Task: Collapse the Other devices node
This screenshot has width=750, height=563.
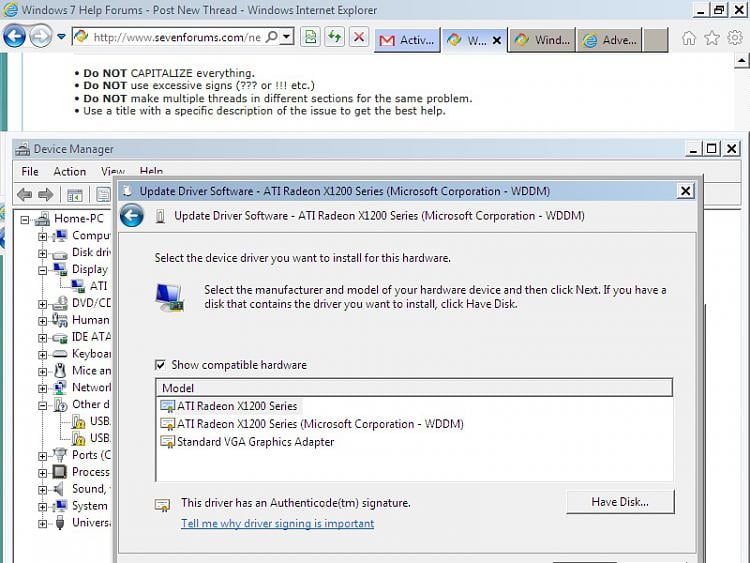Action: click(x=43, y=406)
